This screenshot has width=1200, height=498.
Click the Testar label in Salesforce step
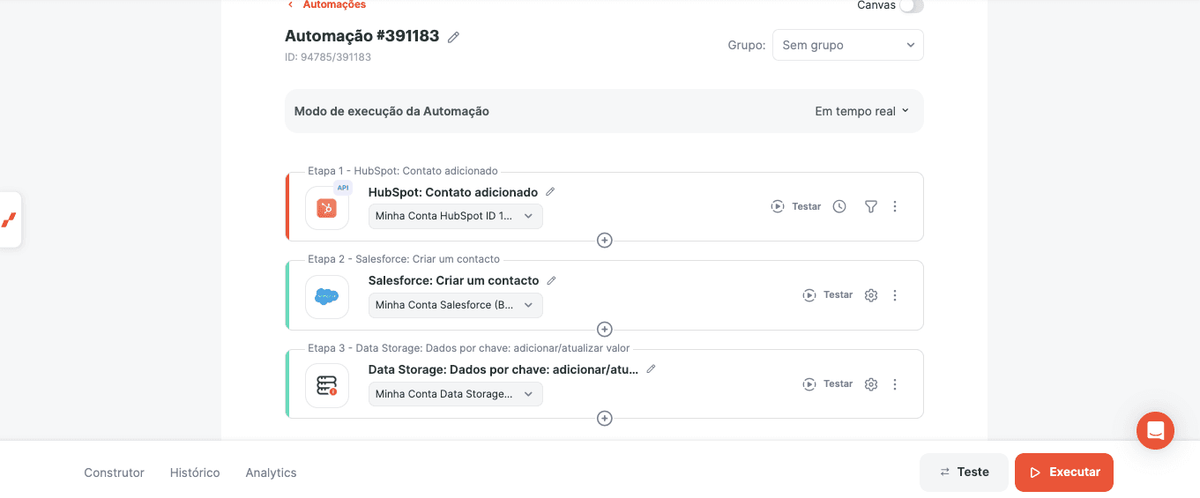pos(838,296)
